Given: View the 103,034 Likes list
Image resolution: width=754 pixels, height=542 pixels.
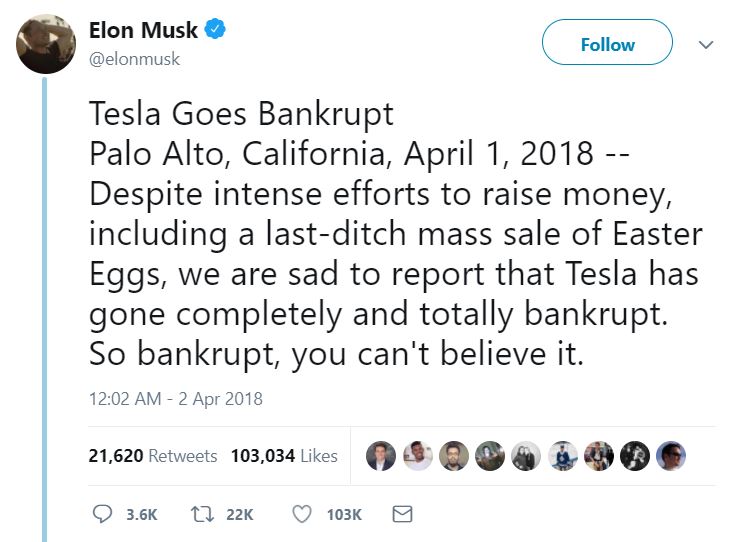Looking at the screenshot, I should pyautogui.click(x=284, y=455).
